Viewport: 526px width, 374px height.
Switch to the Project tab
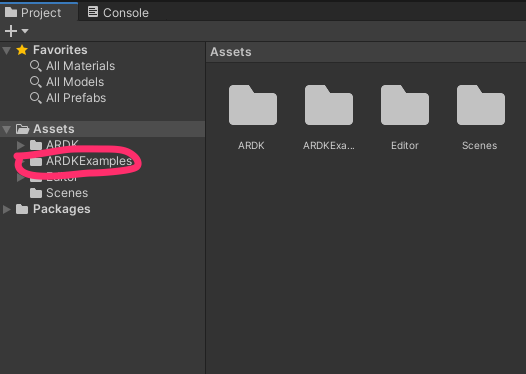[39, 12]
